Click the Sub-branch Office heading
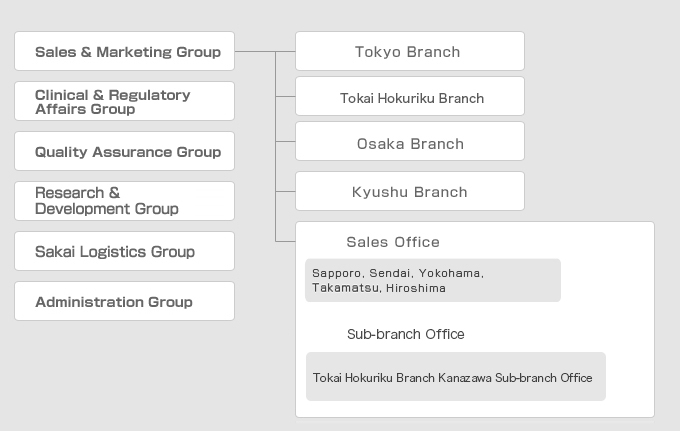The height and width of the screenshot is (431, 680). click(x=405, y=334)
